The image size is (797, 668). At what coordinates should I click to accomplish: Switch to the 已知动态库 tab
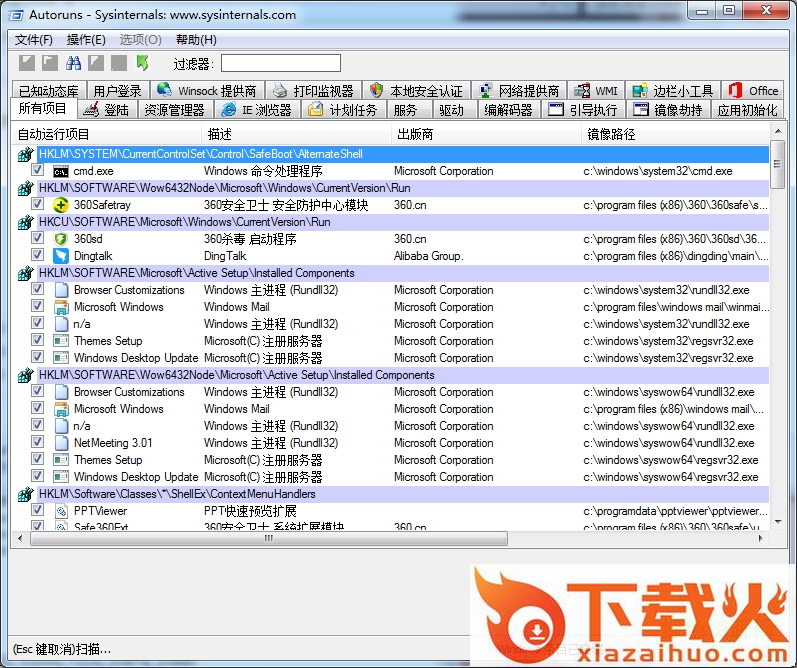tap(49, 90)
